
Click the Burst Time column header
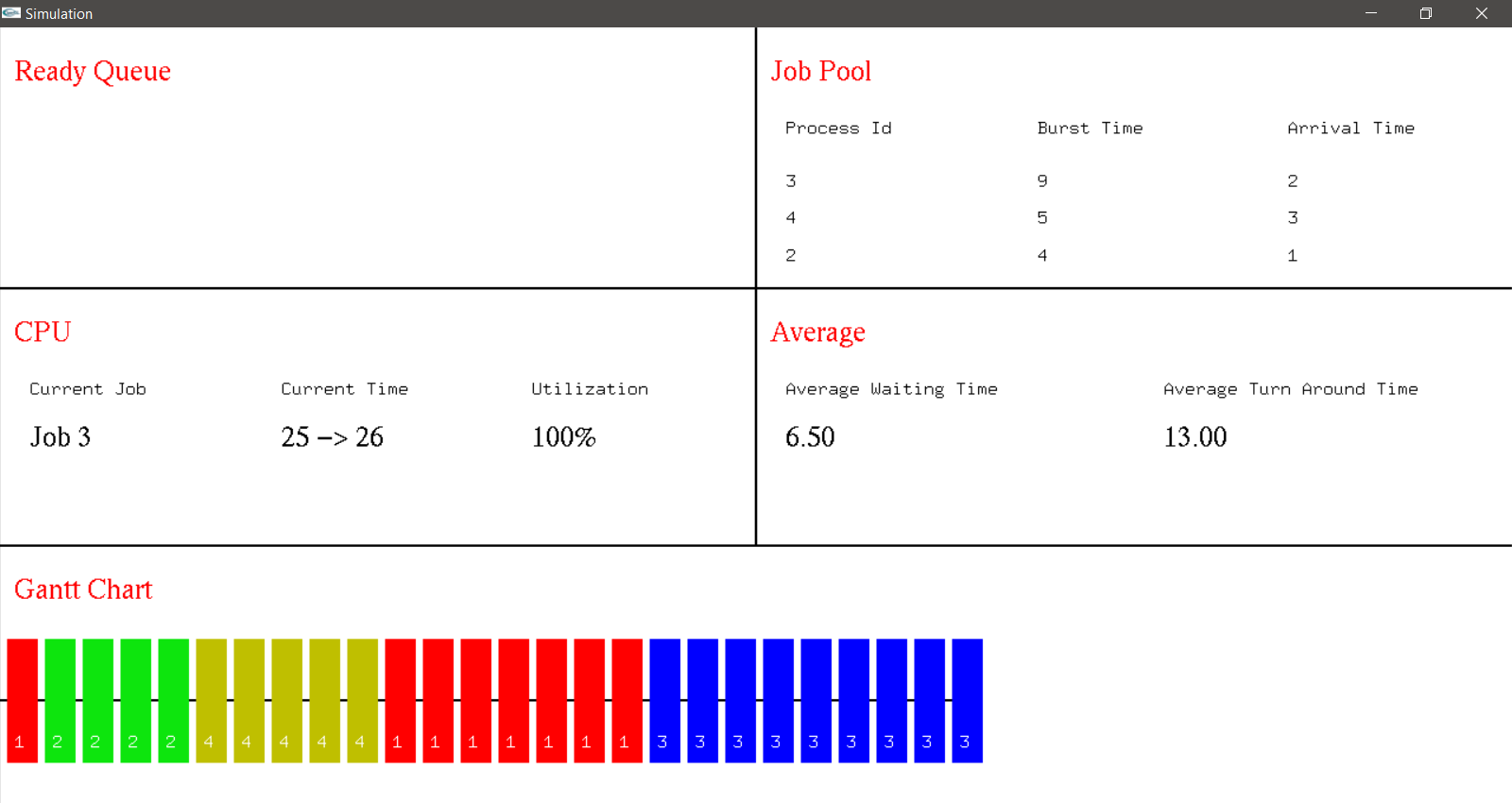tap(1090, 128)
